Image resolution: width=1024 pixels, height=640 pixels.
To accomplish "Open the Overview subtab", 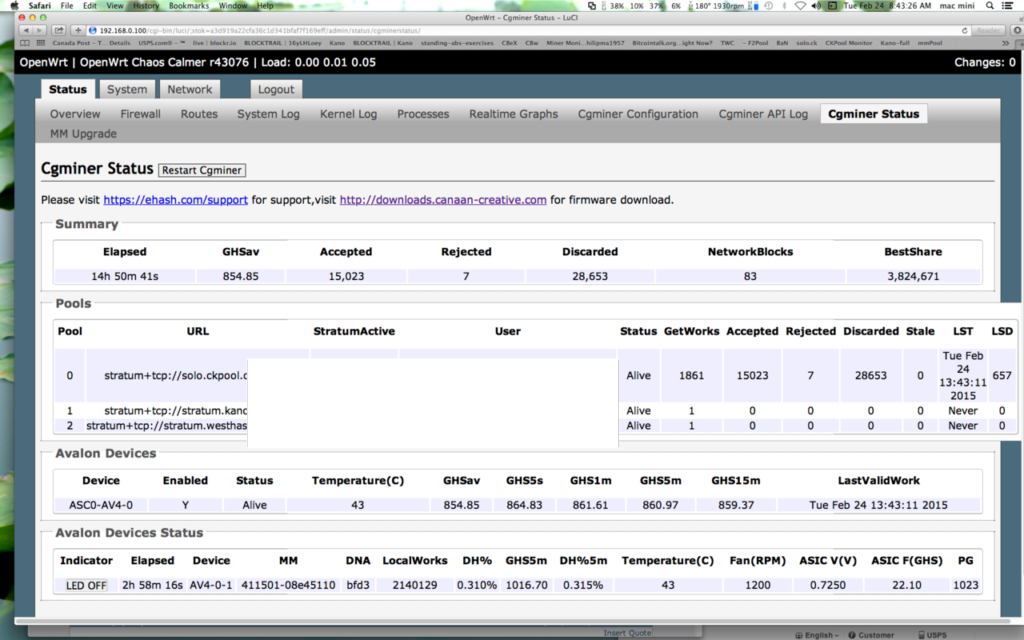I will pos(75,114).
